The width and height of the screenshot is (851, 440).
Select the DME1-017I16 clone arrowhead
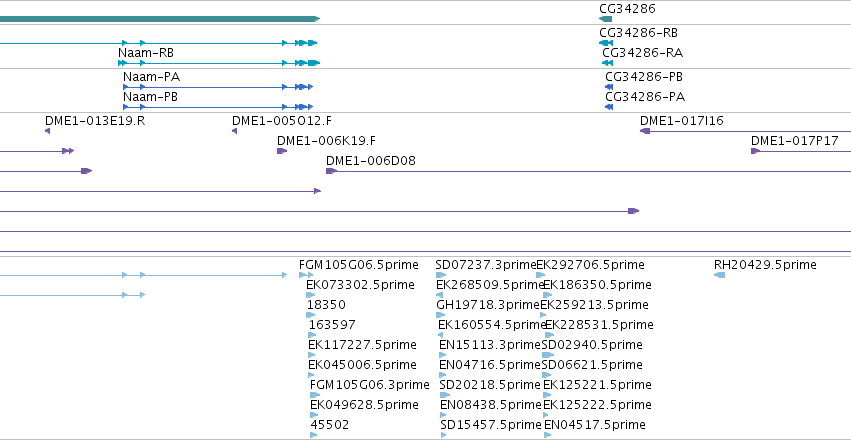(x=645, y=131)
